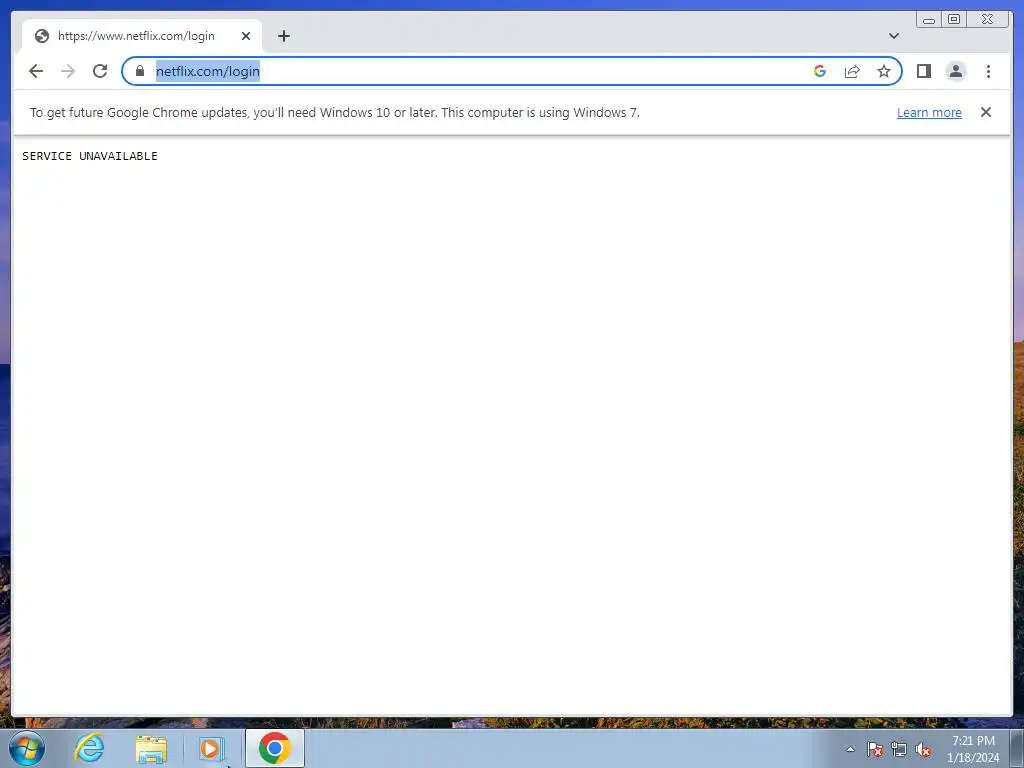Viewport: 1024px width, 768px height.
Task: Launch Internet Explorer from taskbar
Action: click(89, 748)
